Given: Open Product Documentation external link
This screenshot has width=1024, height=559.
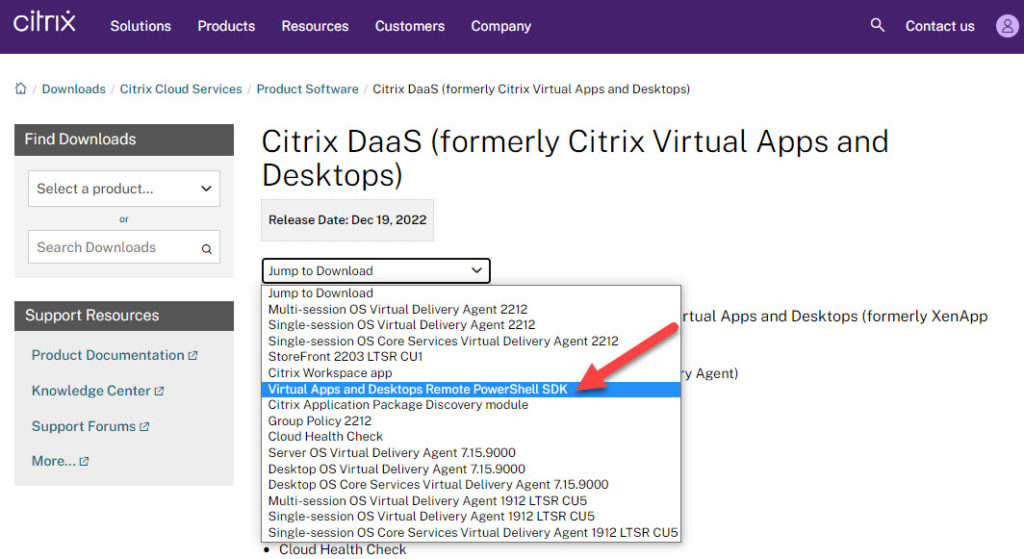Looking at the screenshot, I should 114,355.
